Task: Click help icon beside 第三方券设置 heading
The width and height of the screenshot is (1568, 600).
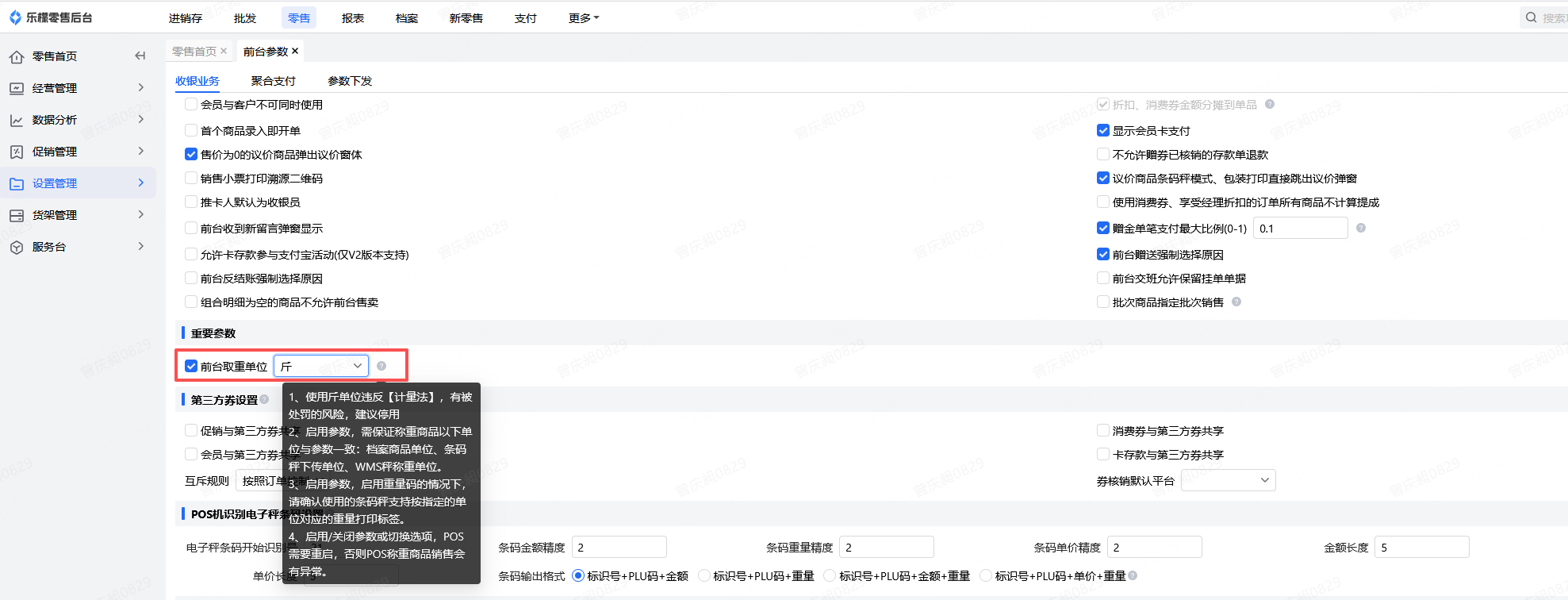Action: point(264,399)
